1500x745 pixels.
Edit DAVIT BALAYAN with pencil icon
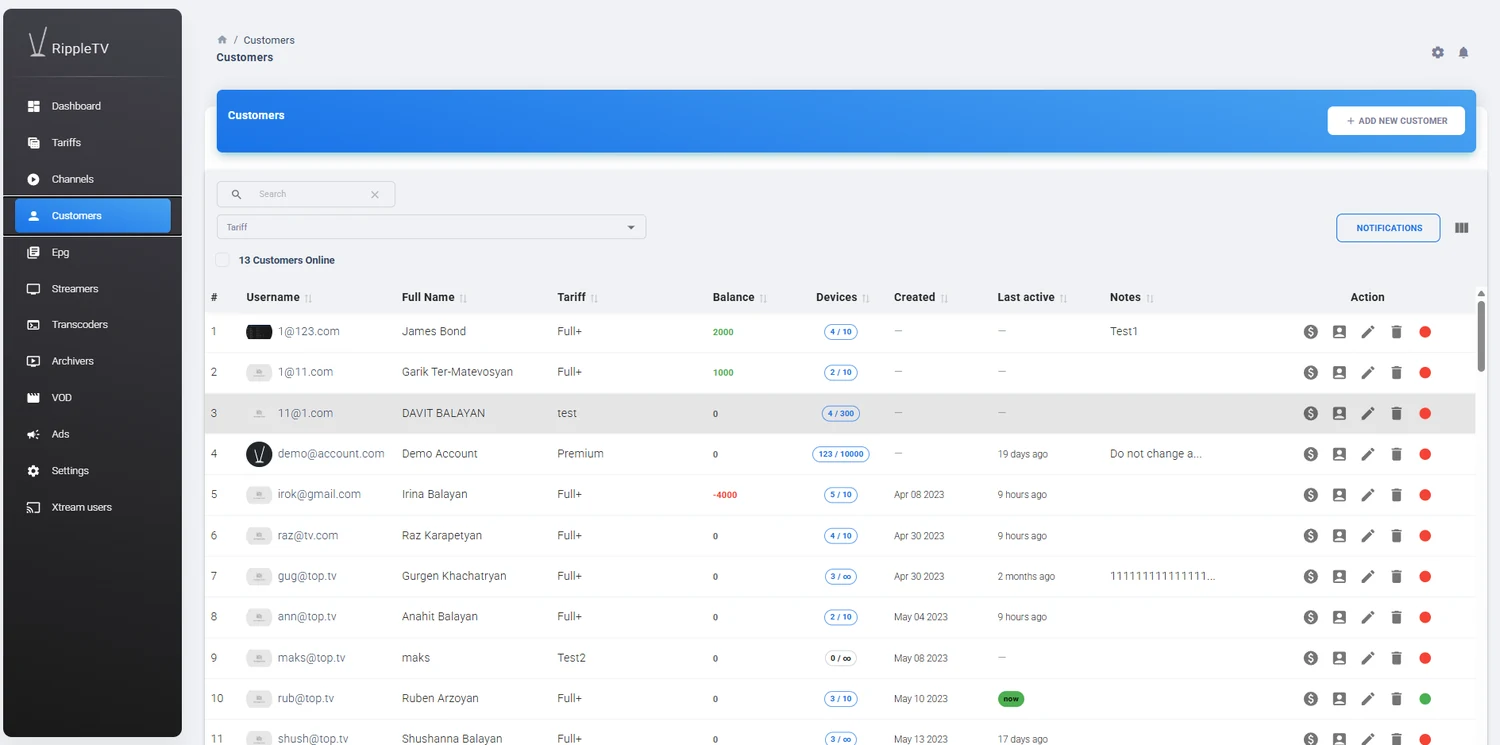coord(1368,414)
